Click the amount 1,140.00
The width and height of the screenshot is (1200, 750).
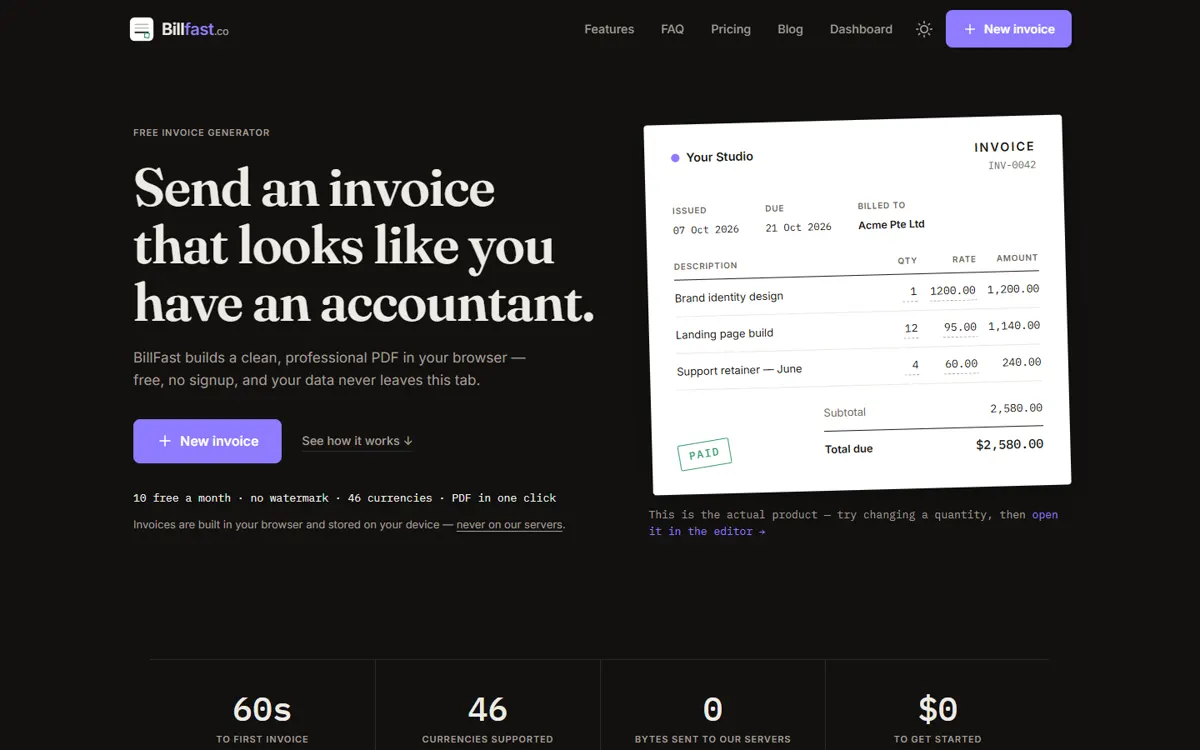[x=1014, y=326]
